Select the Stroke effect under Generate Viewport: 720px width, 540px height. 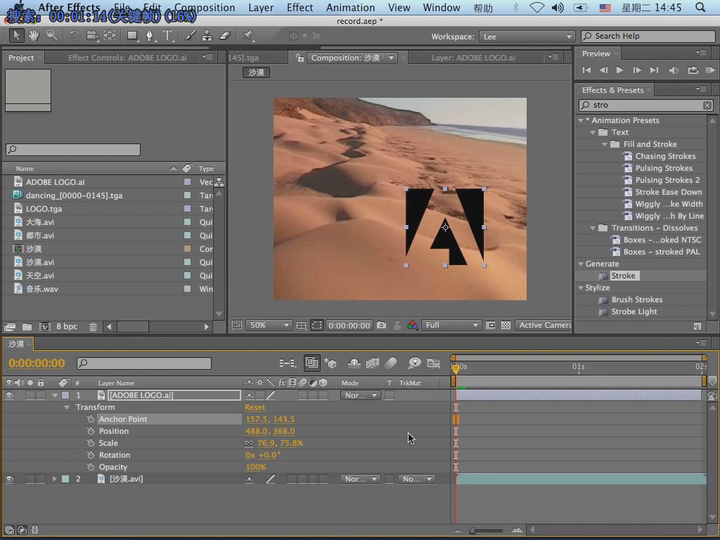click(623, 276)
